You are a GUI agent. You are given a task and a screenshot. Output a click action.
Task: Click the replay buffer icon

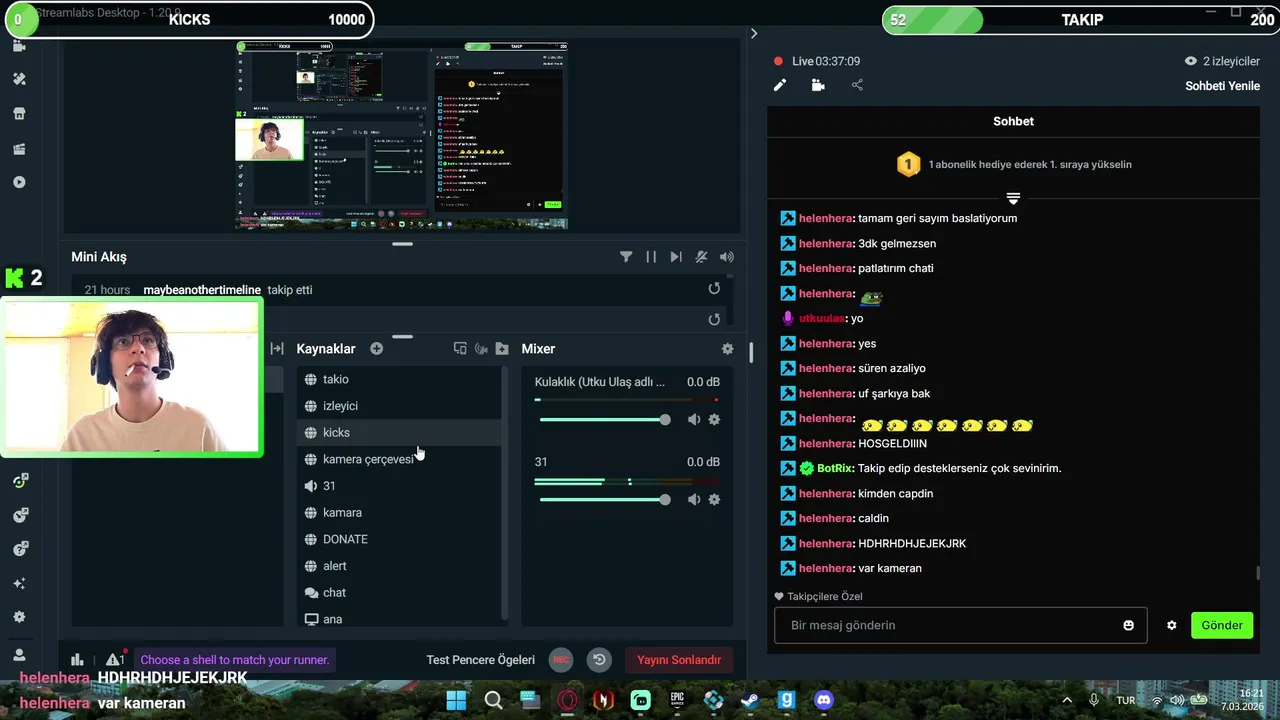(599, 660)
